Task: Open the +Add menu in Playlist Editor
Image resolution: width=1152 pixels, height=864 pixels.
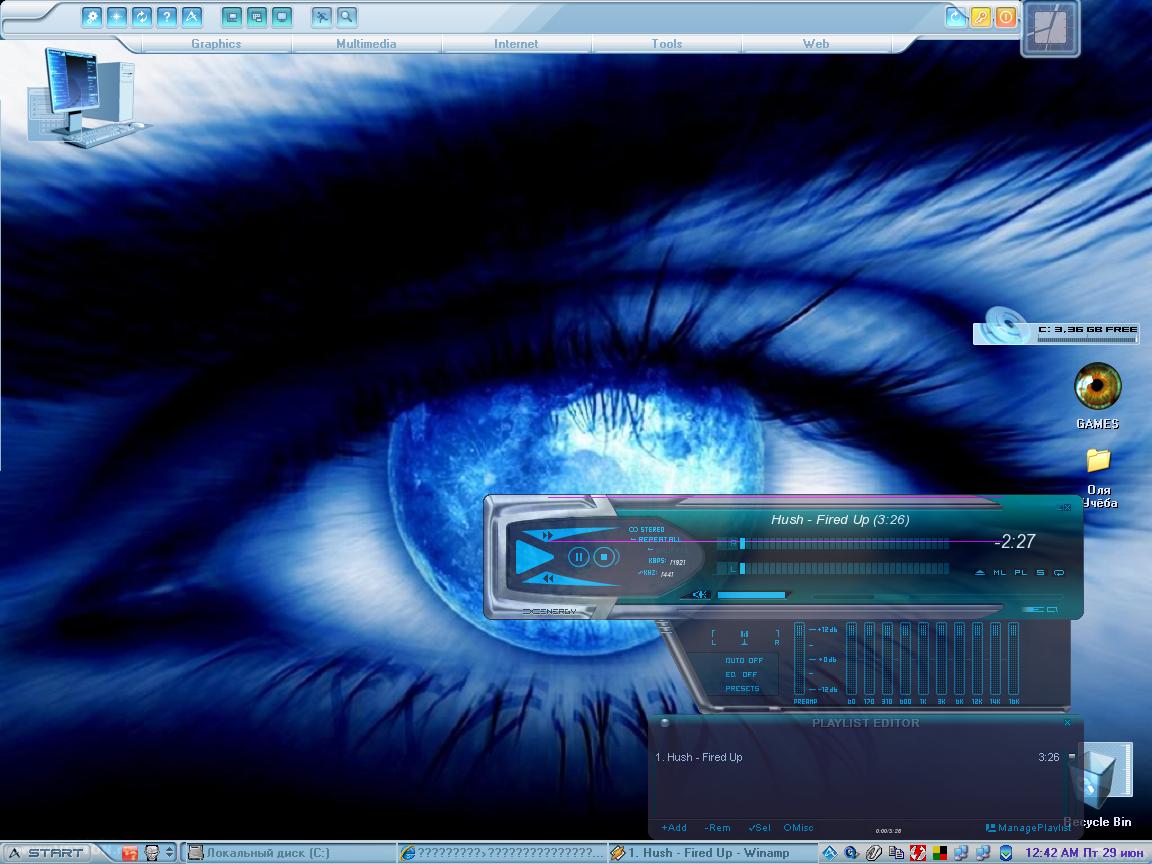Action: point(674,828)
